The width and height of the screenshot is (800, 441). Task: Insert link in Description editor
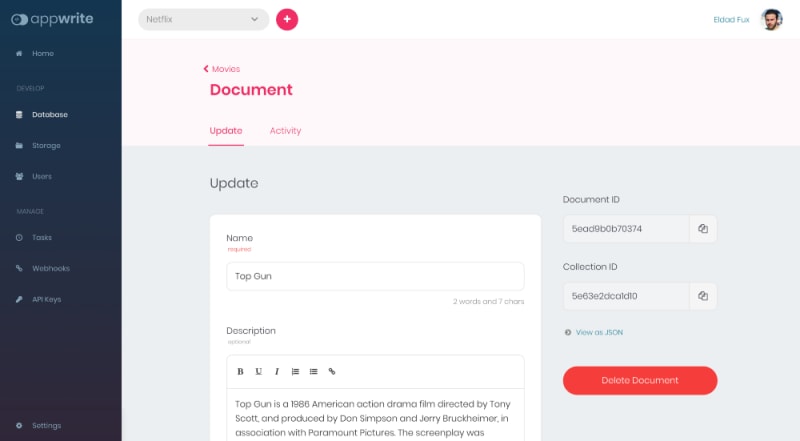pos(332,371)
